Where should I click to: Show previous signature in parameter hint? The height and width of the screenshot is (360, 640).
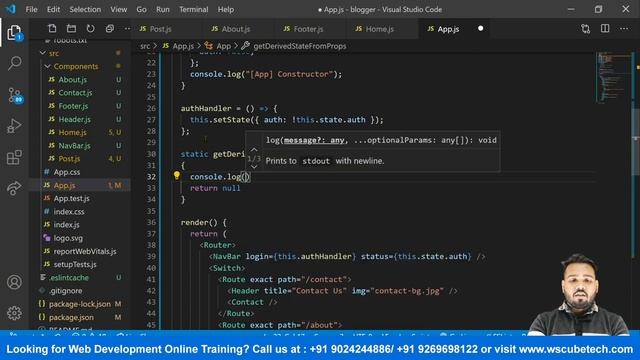click(254, 150)
